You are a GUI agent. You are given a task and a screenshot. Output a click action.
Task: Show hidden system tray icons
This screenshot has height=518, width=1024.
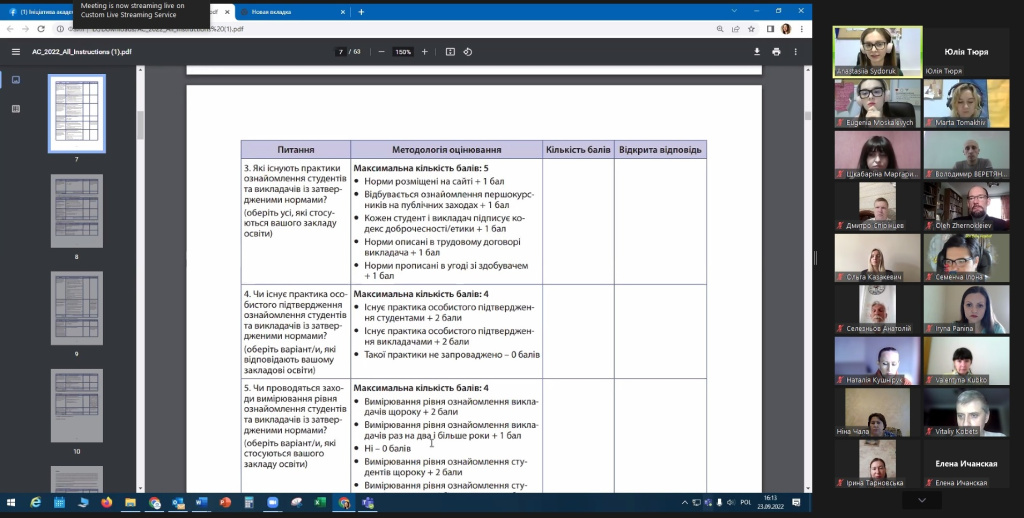(x=684, y=502)
